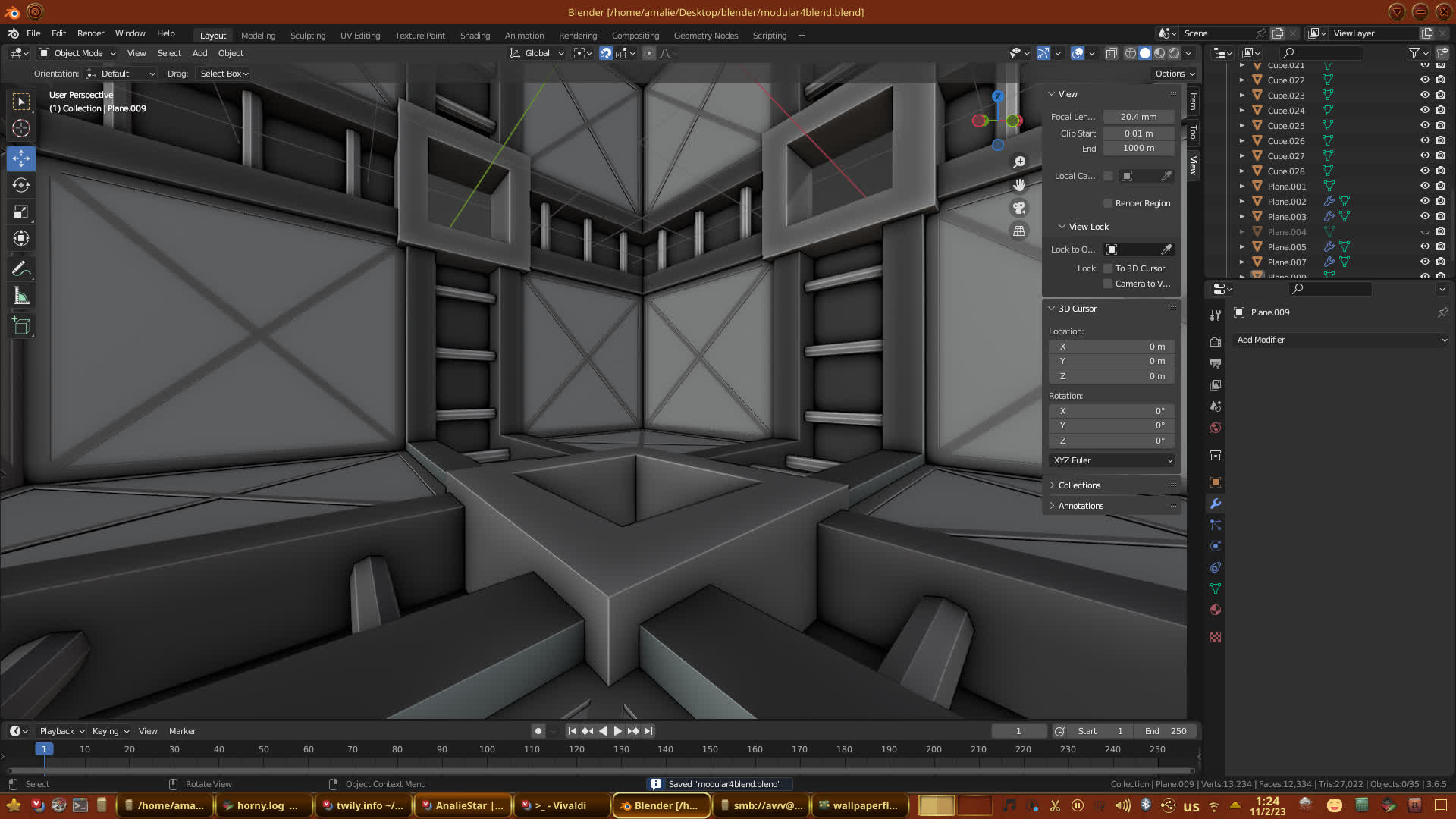The image size is (1456, 819).
Task: Expand the Collections panel
Action: (1078, 485)
